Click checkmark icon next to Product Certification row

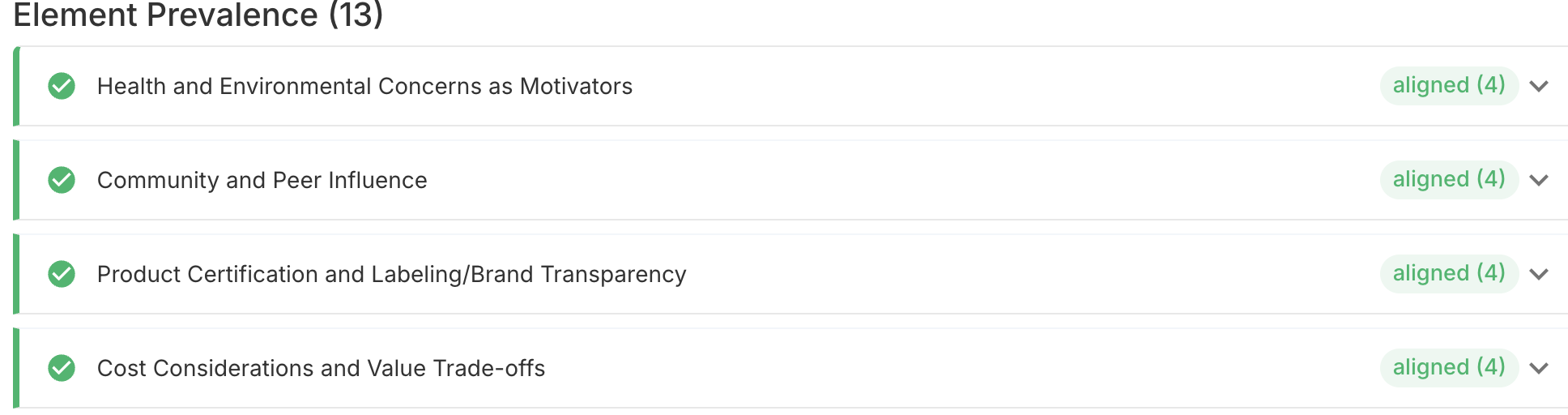(x=62, y=274)
